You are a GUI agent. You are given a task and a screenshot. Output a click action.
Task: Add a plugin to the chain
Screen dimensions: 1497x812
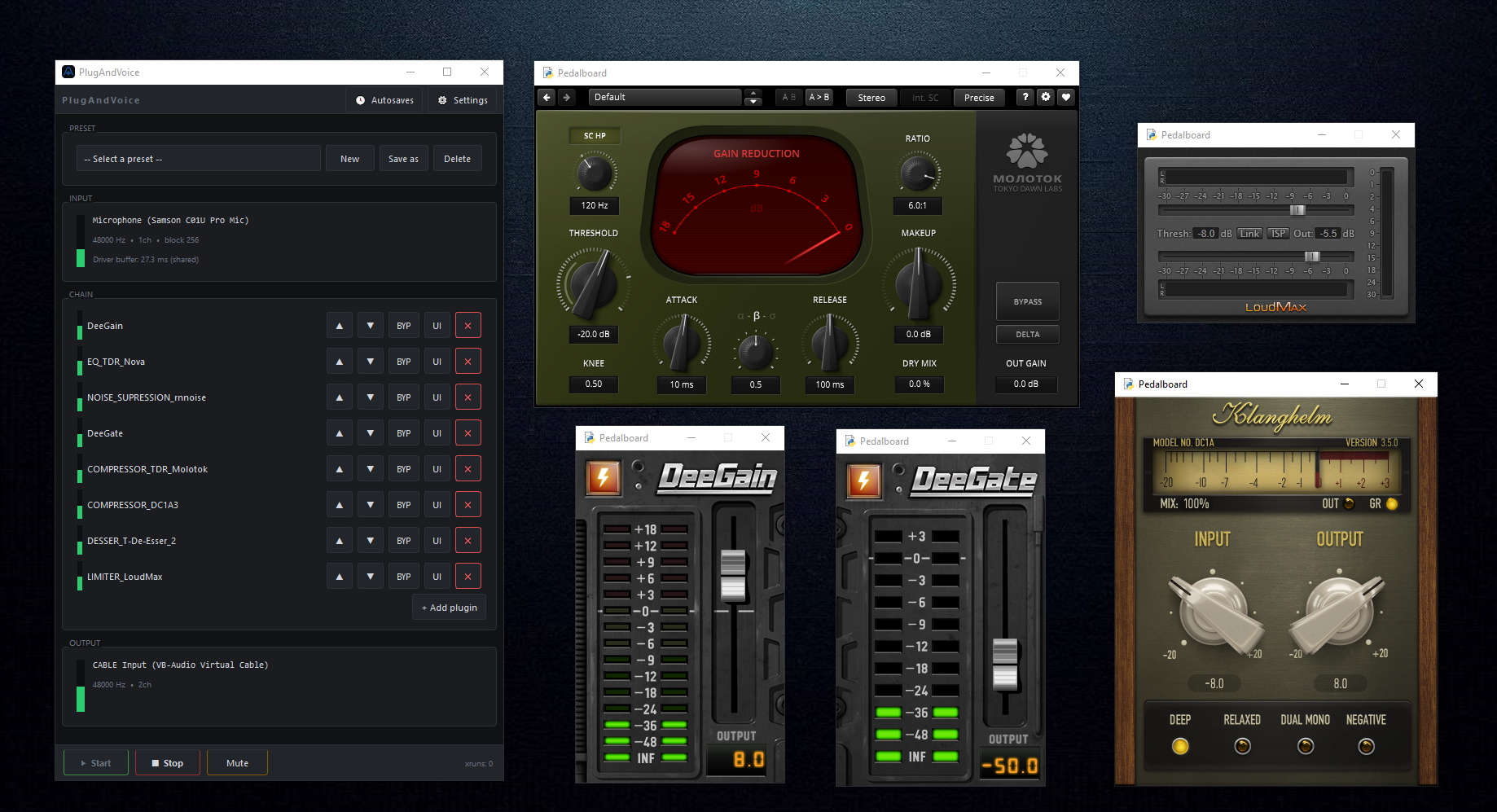point(450,608)
